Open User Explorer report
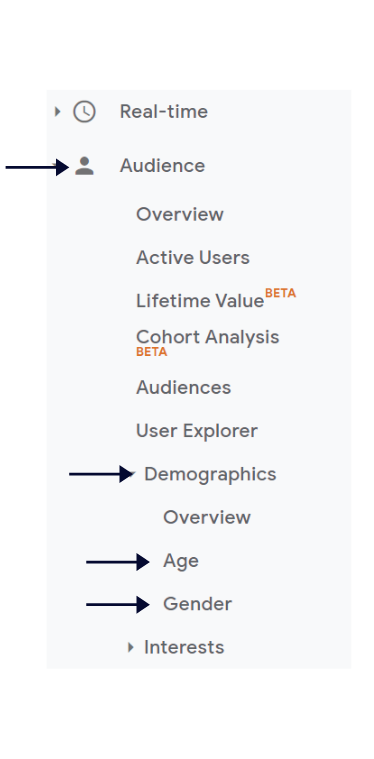This screenshot has height=759, width=374. pos(196,431)
